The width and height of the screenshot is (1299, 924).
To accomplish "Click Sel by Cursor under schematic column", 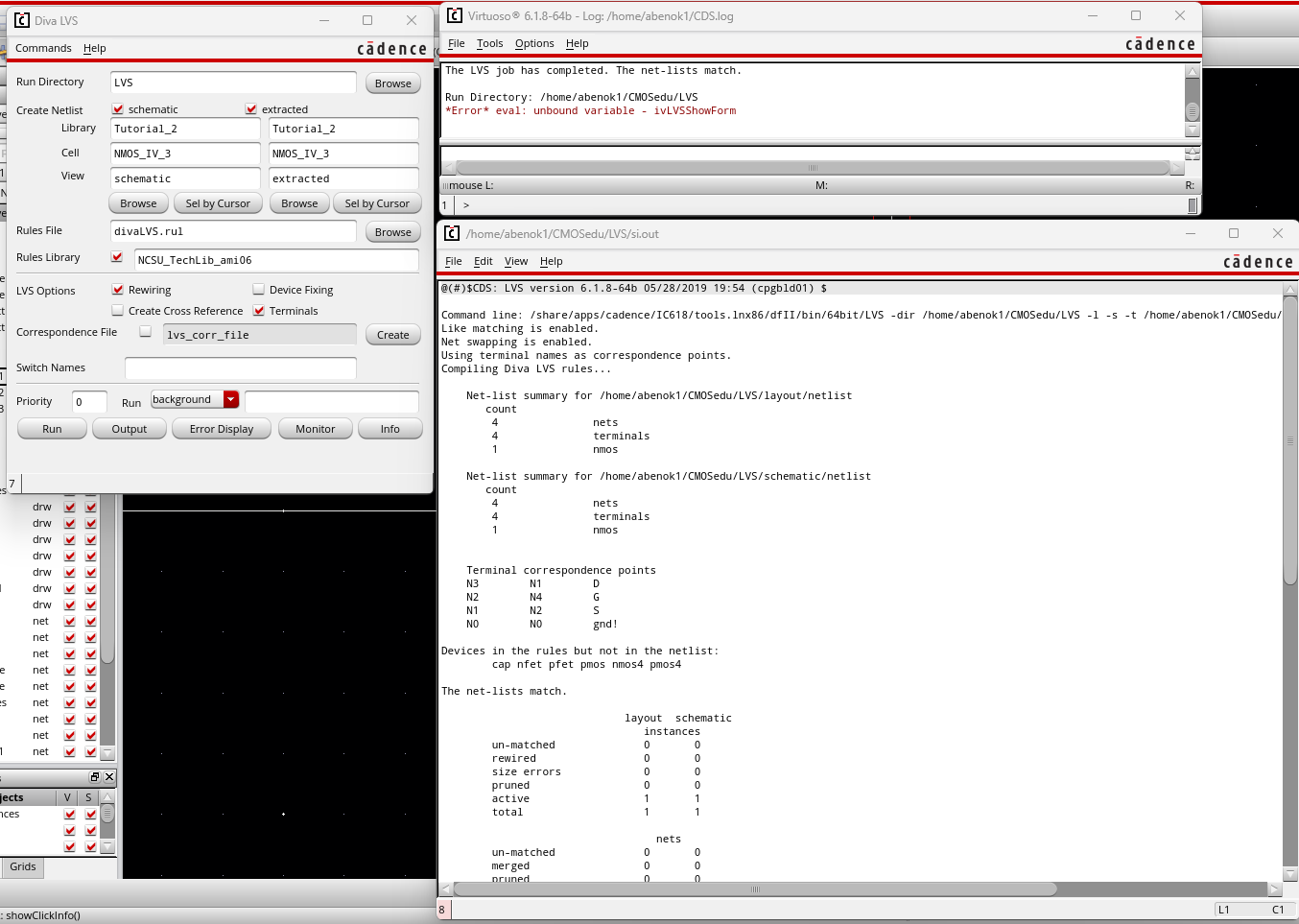I will coord(218,203).
